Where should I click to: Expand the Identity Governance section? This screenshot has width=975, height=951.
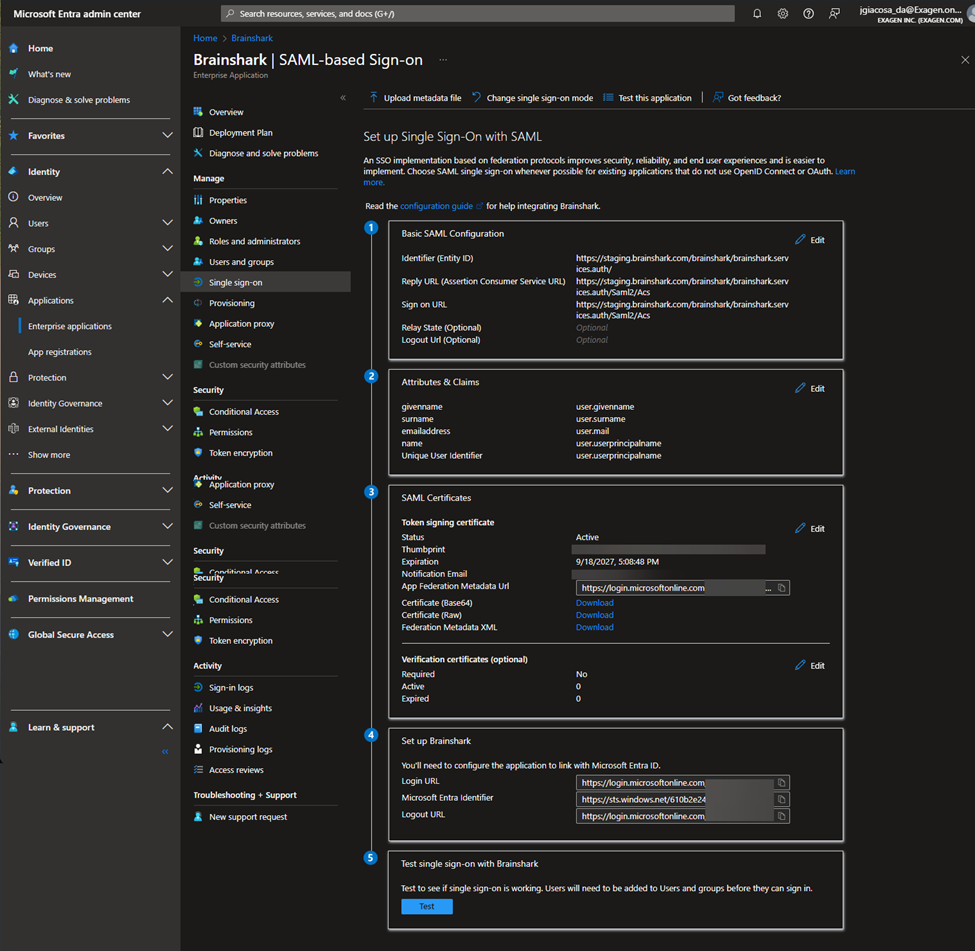click(167, 527)
